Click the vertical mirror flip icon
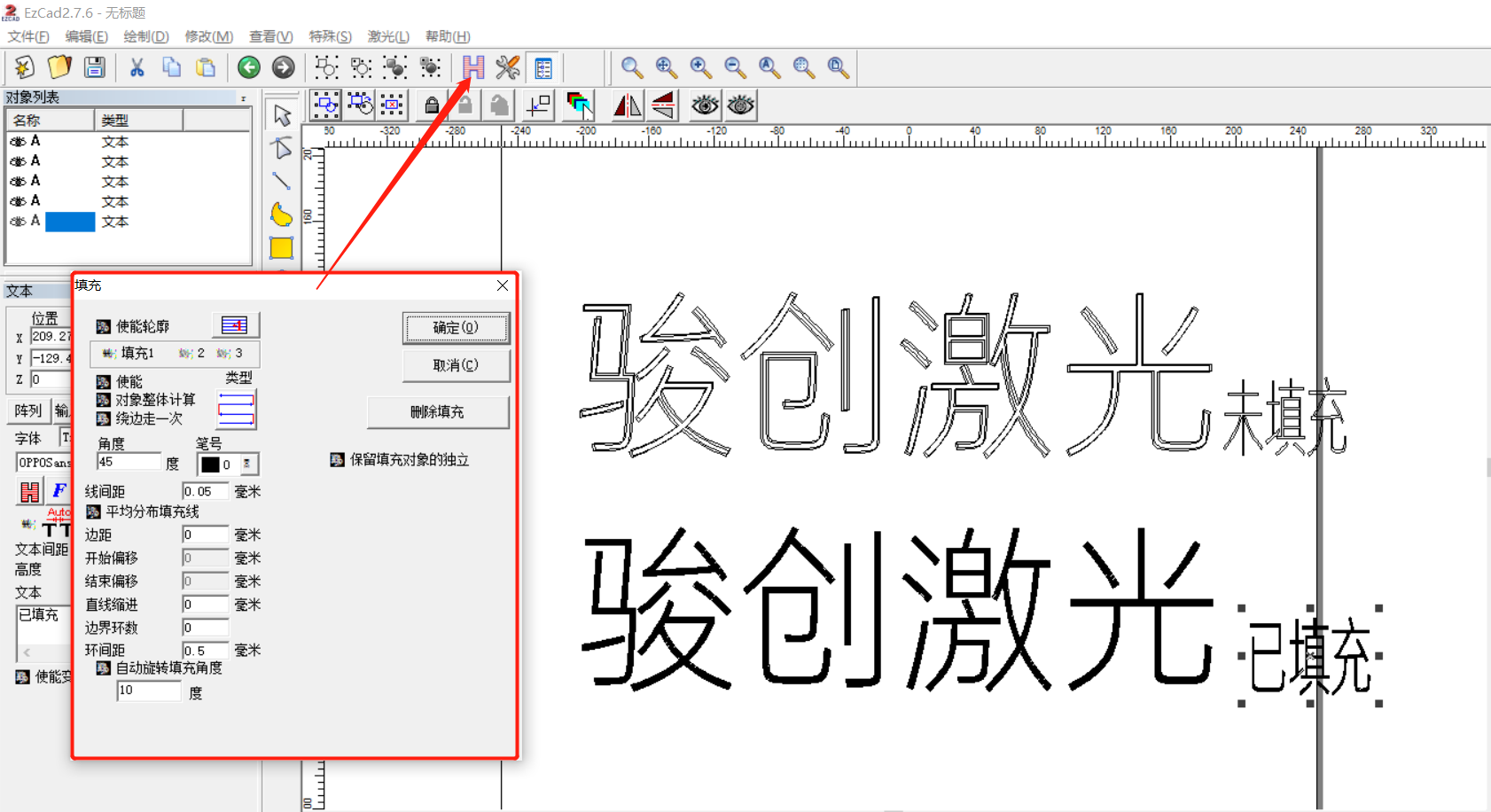1491x812 pixels. click(663, 105)
